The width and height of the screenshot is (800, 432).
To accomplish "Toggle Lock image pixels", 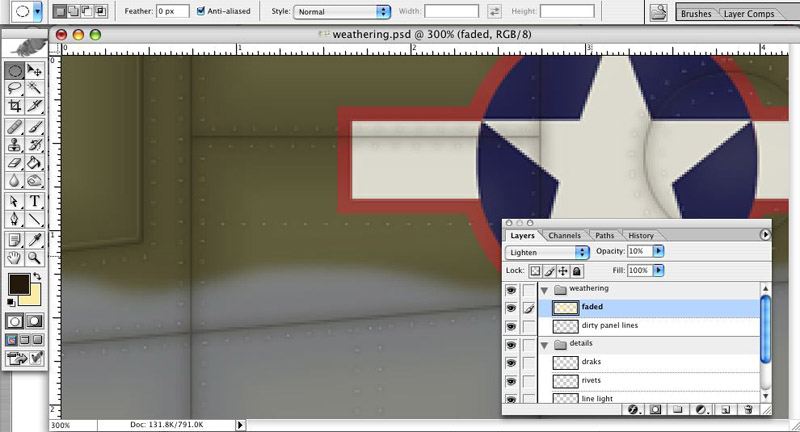I will point(549,271).
